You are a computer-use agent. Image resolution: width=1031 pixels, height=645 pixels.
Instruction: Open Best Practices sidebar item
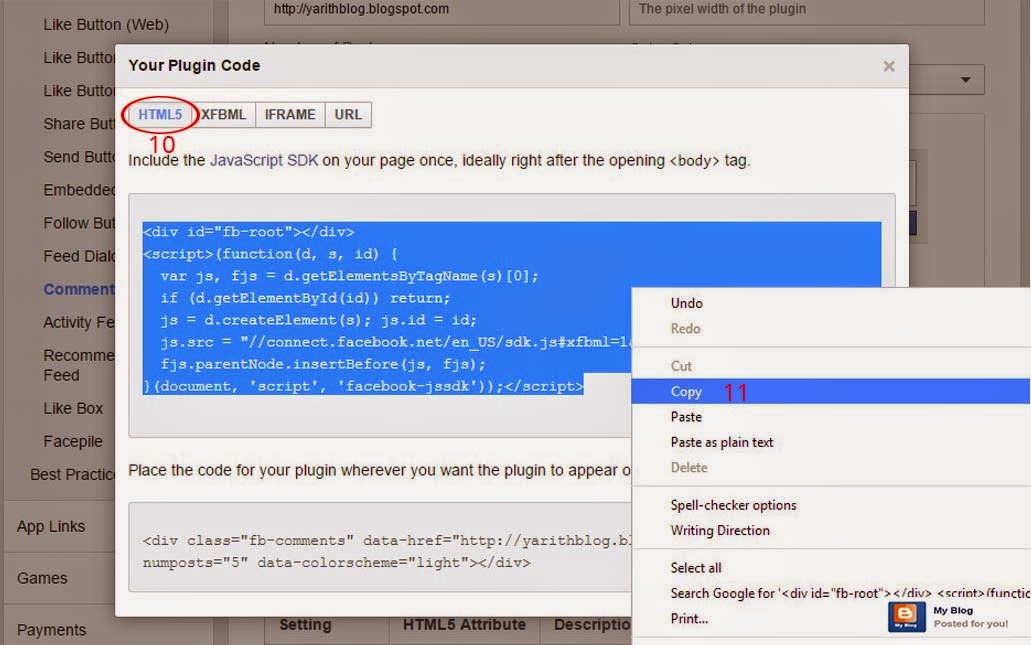(72, 474)
